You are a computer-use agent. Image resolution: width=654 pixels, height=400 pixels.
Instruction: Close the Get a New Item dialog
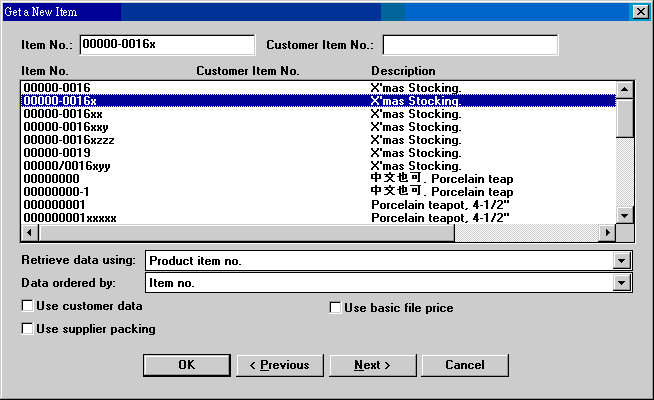tap(639, 11)
